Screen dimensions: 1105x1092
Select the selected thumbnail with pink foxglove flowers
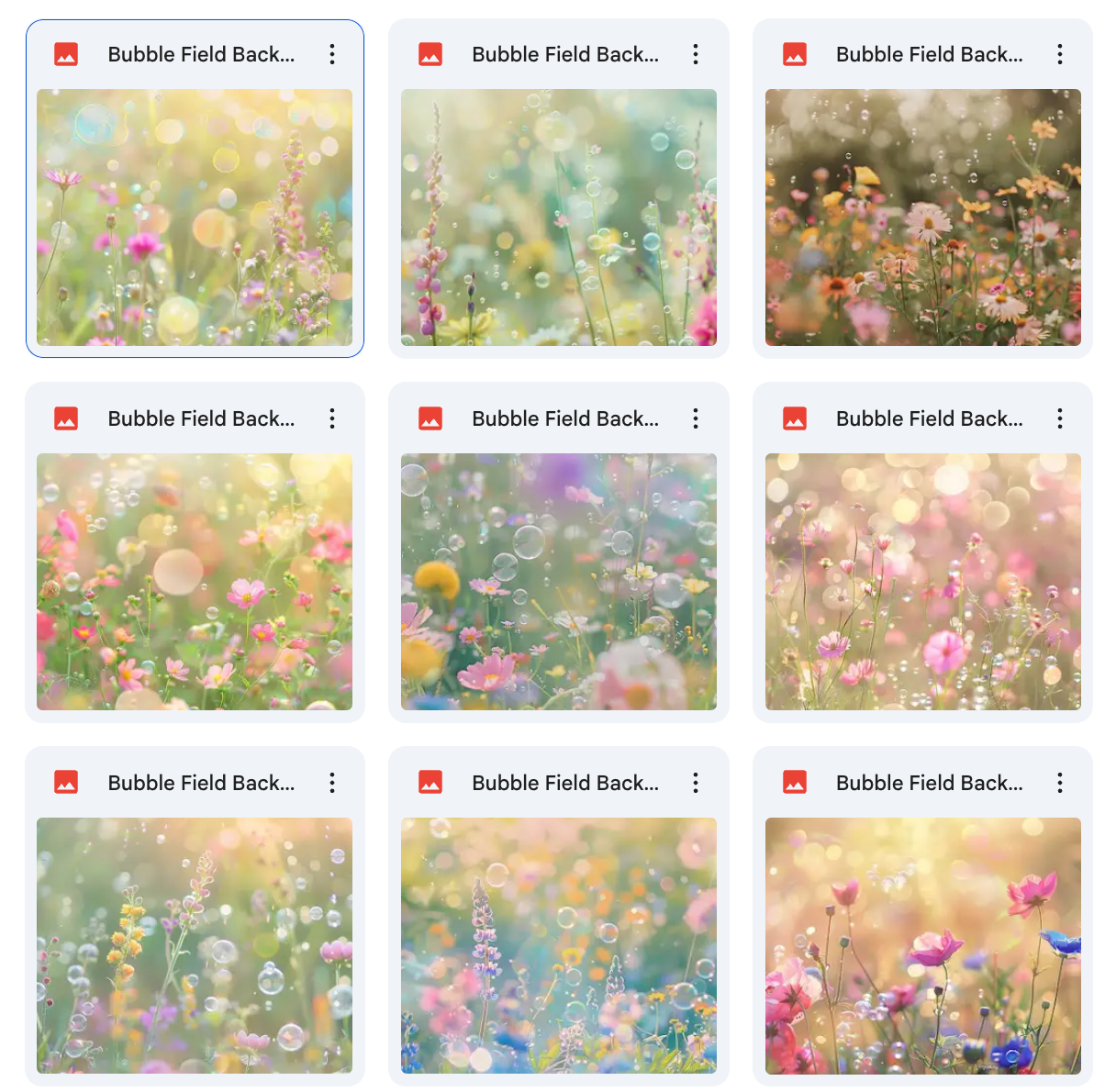point(195,217)
